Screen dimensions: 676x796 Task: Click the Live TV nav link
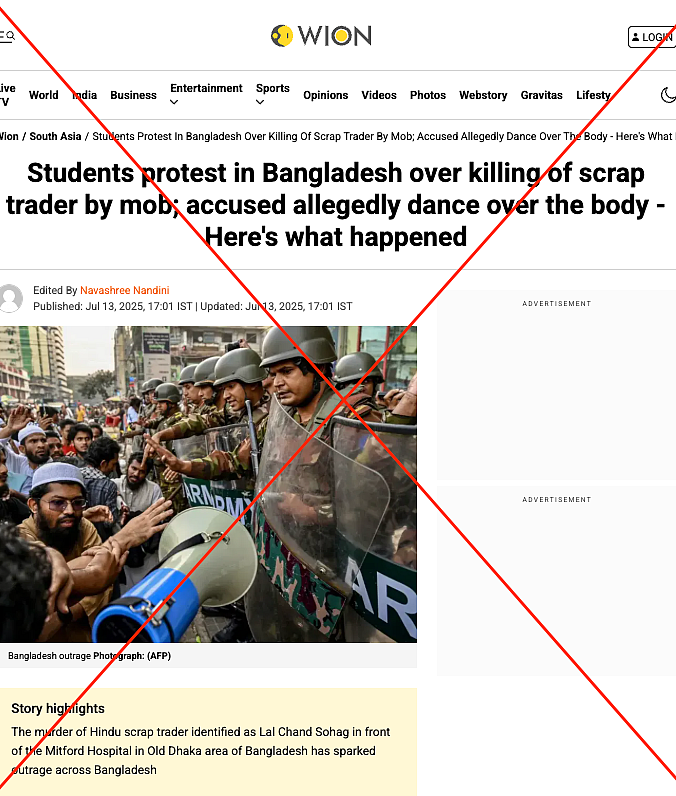click(x=7, y=95)
